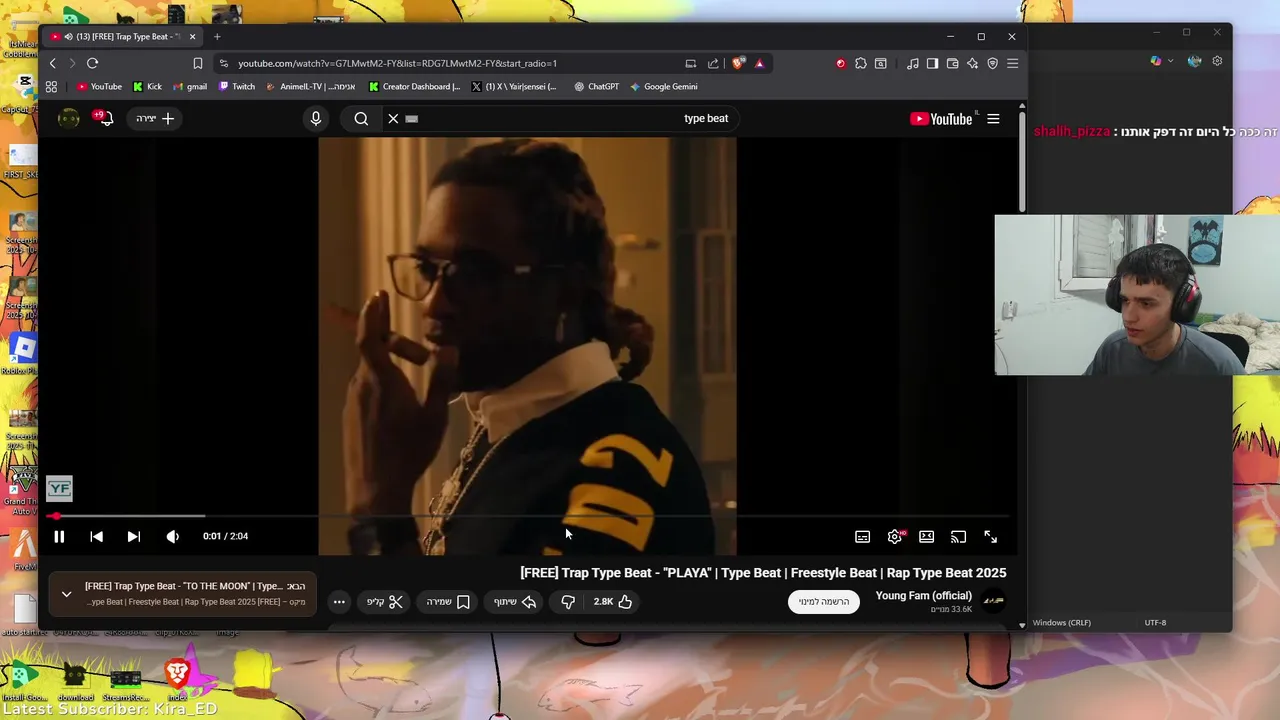Open Young Fam channel avatar

993,600
